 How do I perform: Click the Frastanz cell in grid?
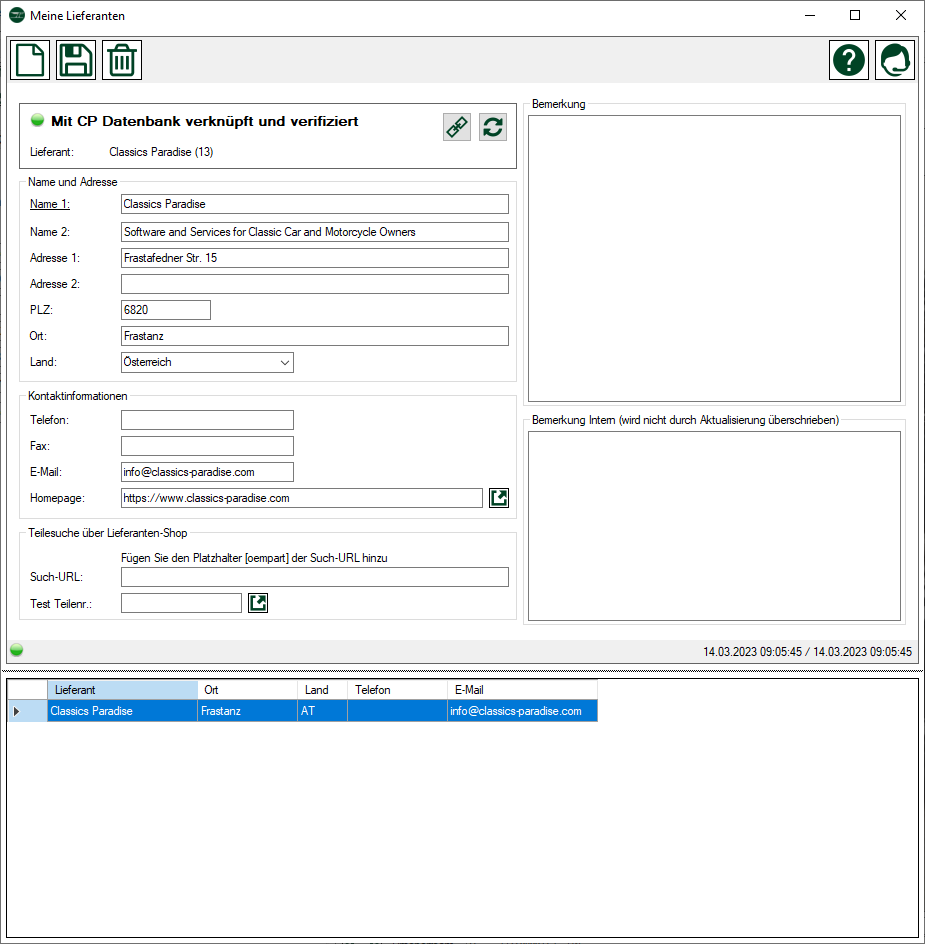pyautogui.click(x=248, y=711)
